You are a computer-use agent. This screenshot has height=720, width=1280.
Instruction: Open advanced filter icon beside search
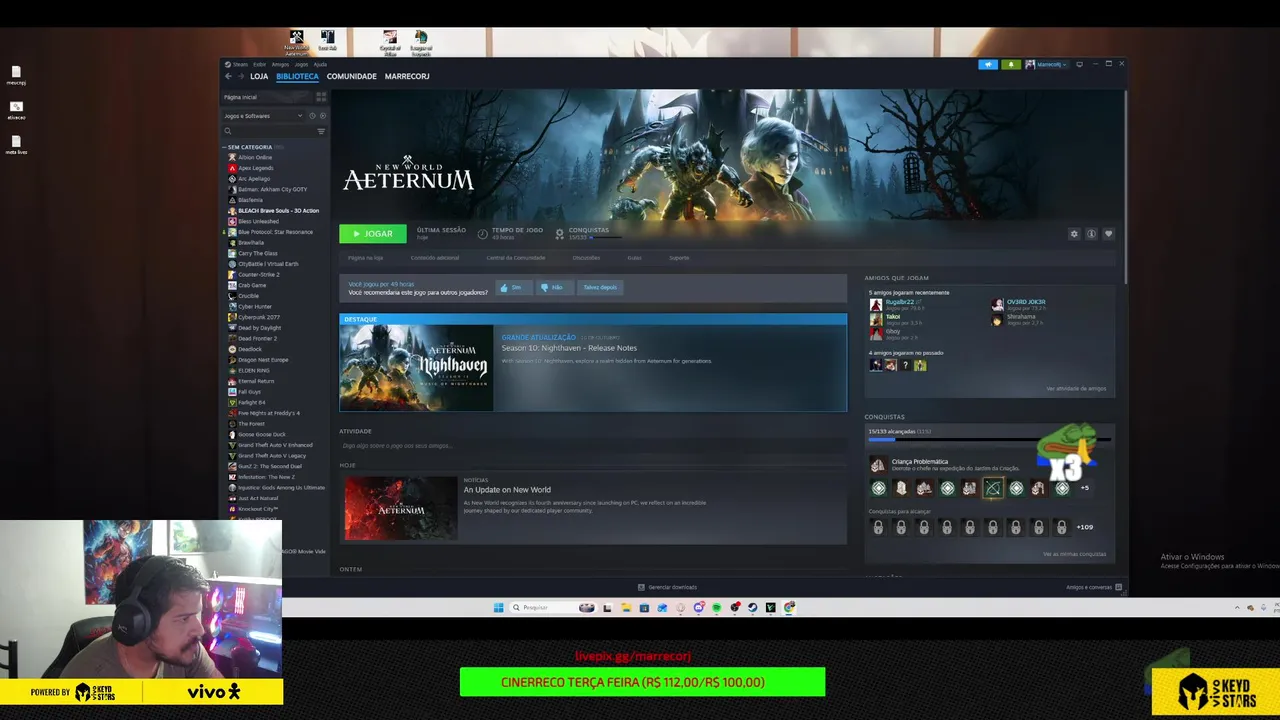coord(321,131)
